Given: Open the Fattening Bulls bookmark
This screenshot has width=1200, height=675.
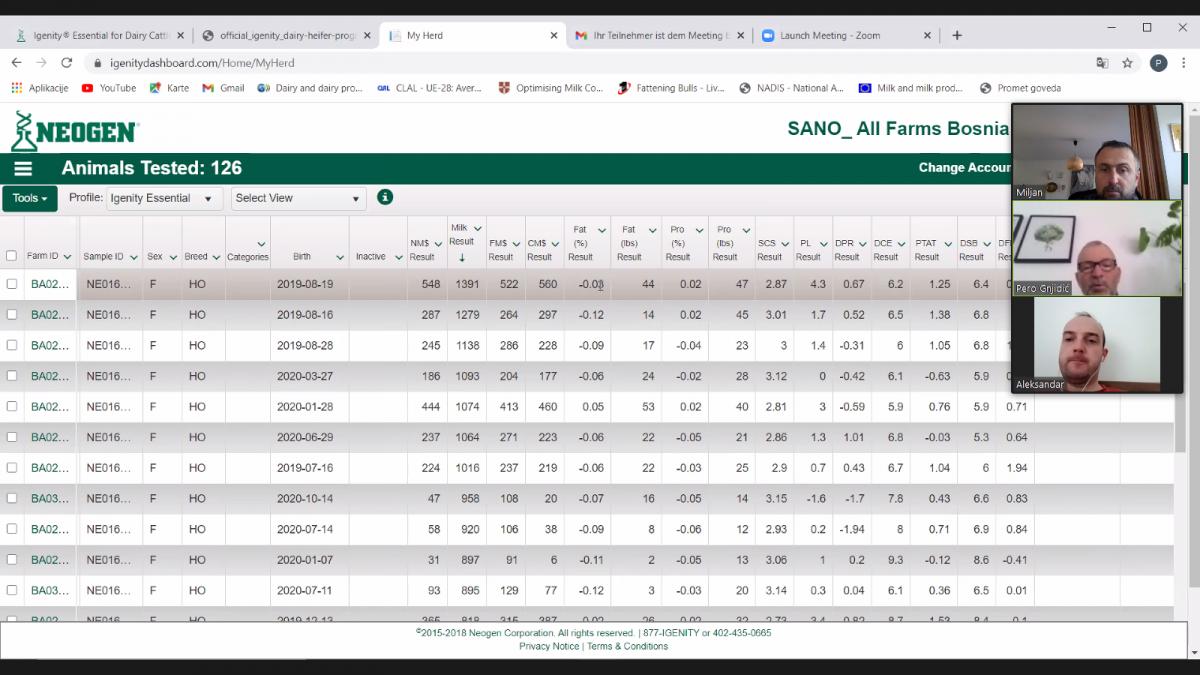Looking at the screenshot, I should point(672,88).
